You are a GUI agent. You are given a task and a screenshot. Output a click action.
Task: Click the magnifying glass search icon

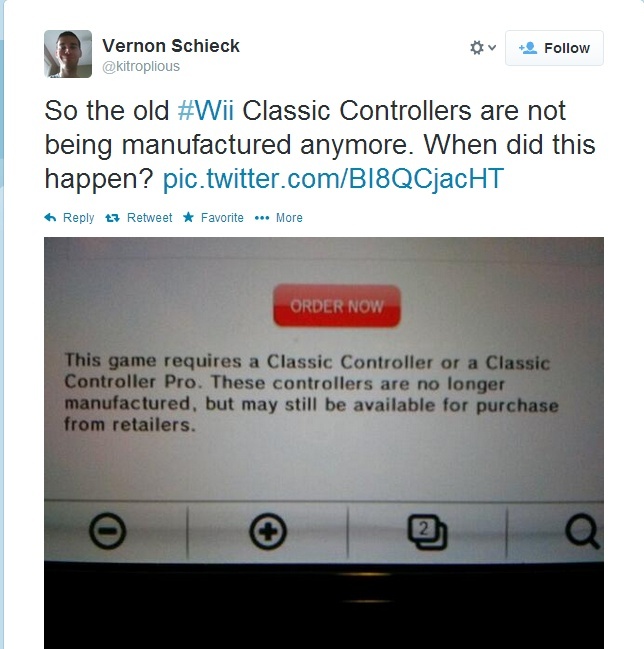(582, 531)
